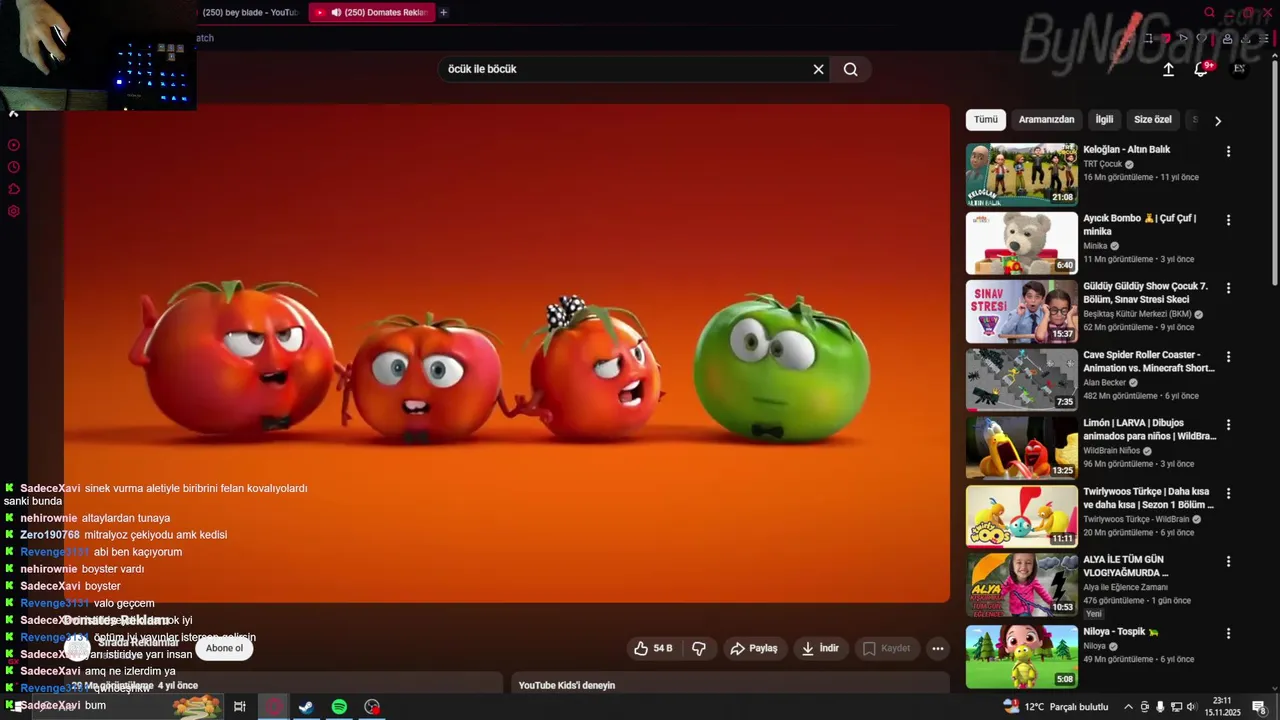Open the TRT Çocuk channel link
Viewport: 1280px width, 720px height.
(1103, 164)
